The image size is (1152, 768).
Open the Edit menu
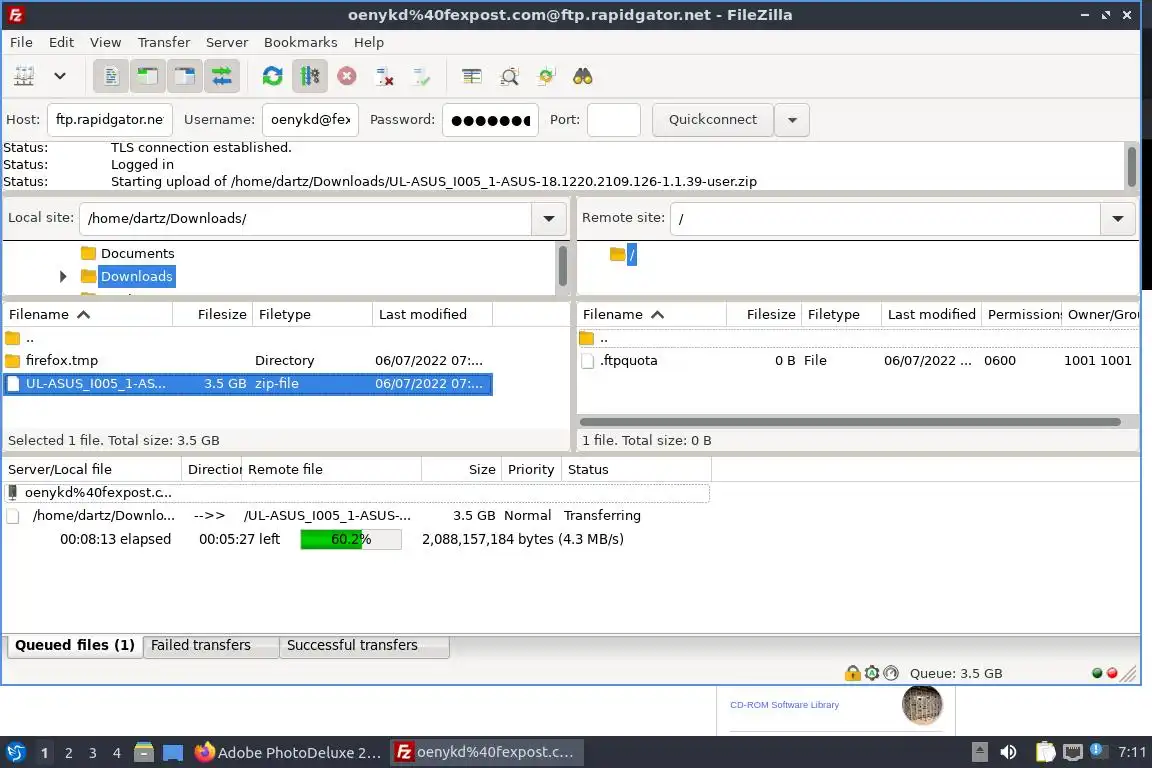click(x=61, y=42)
